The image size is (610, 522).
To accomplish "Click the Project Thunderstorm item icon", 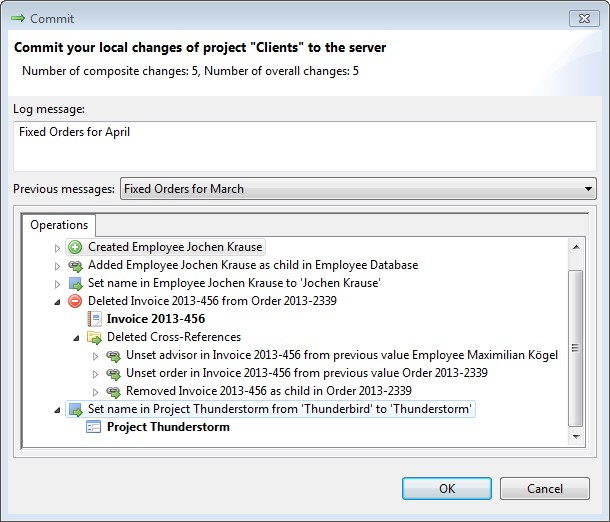I will click(93, 427).
